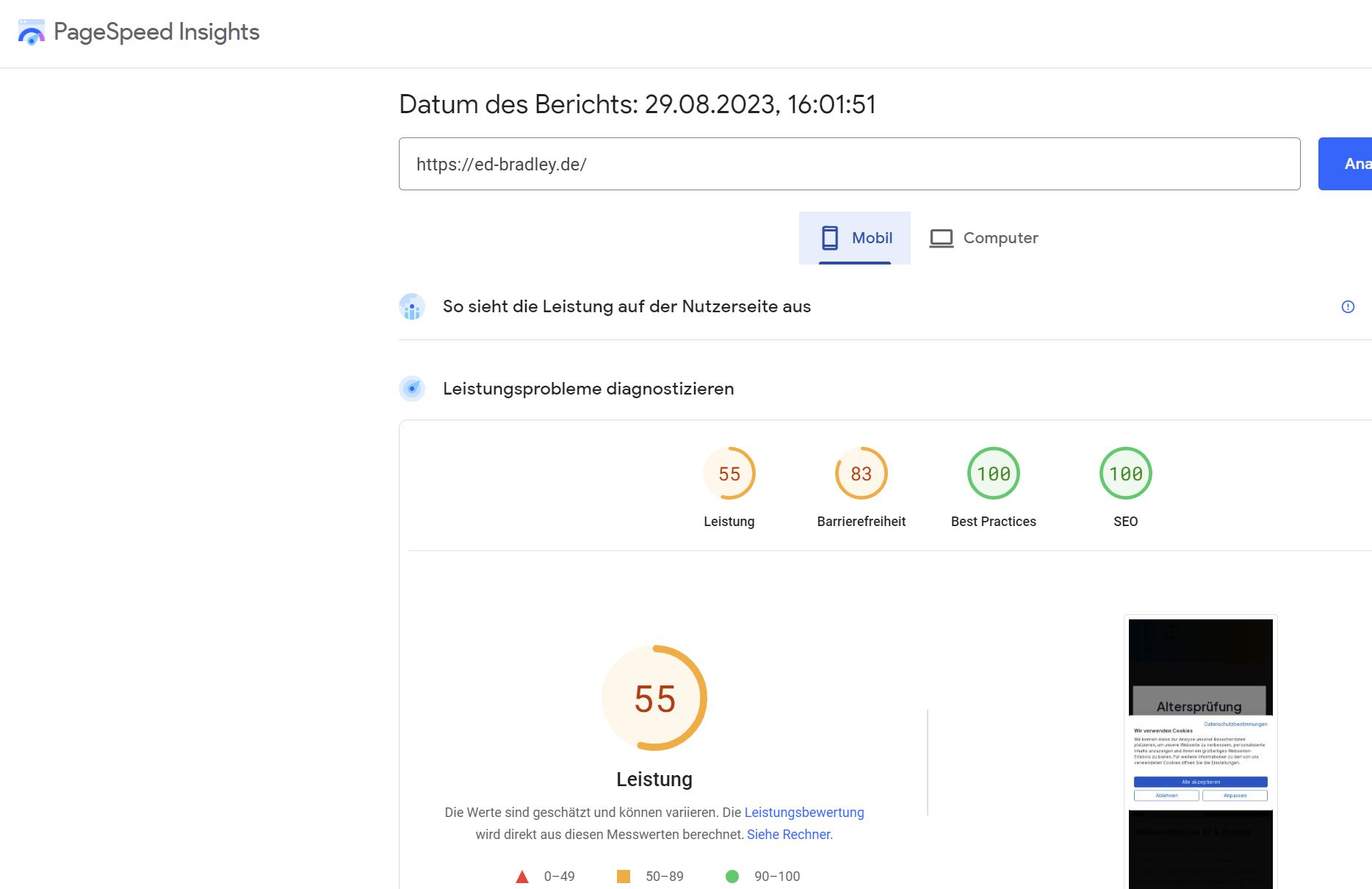
Task: Click the blue Analyze button
Action: tap(1346, 164)
